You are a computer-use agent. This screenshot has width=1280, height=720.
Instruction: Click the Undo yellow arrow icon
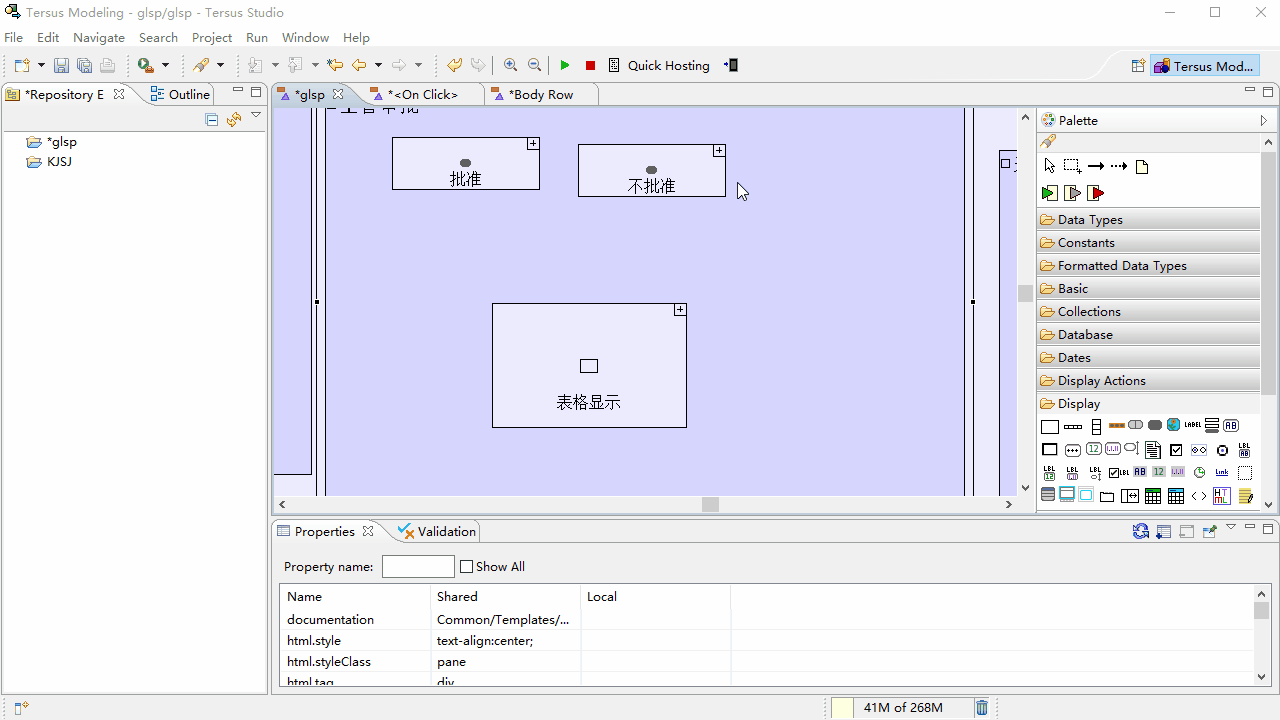(x=454, y=65)
